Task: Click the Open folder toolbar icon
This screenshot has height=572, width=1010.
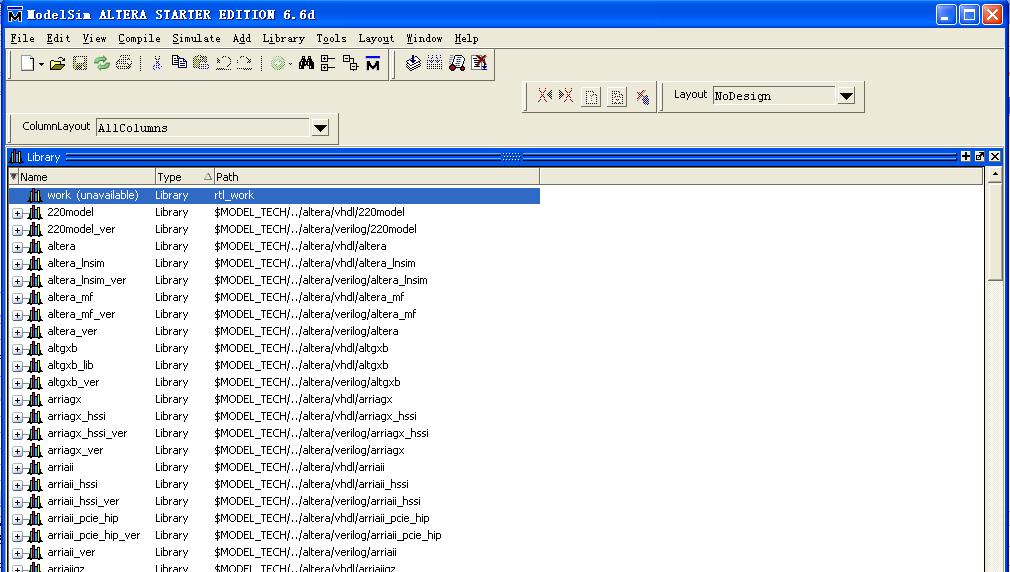Action: [x=57, y=63]
